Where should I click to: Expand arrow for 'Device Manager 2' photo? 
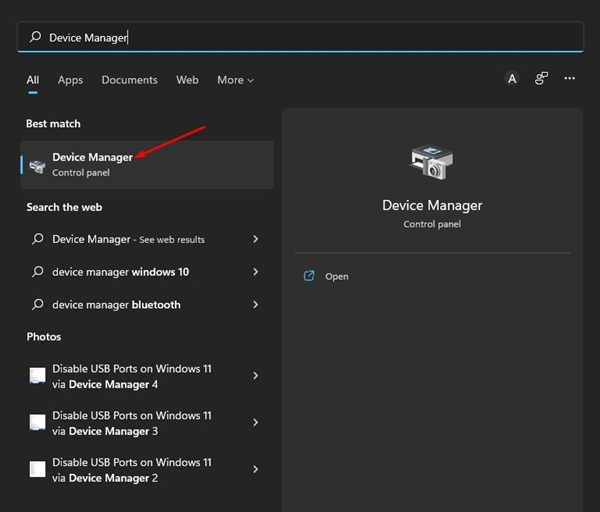coord(255,469)
